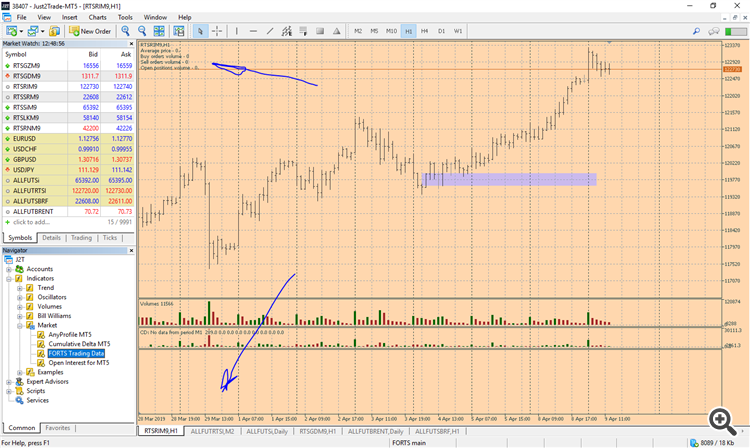Open the search magnifier in toolbar
The image size is (750, 448).
click(x=696, y=31)
